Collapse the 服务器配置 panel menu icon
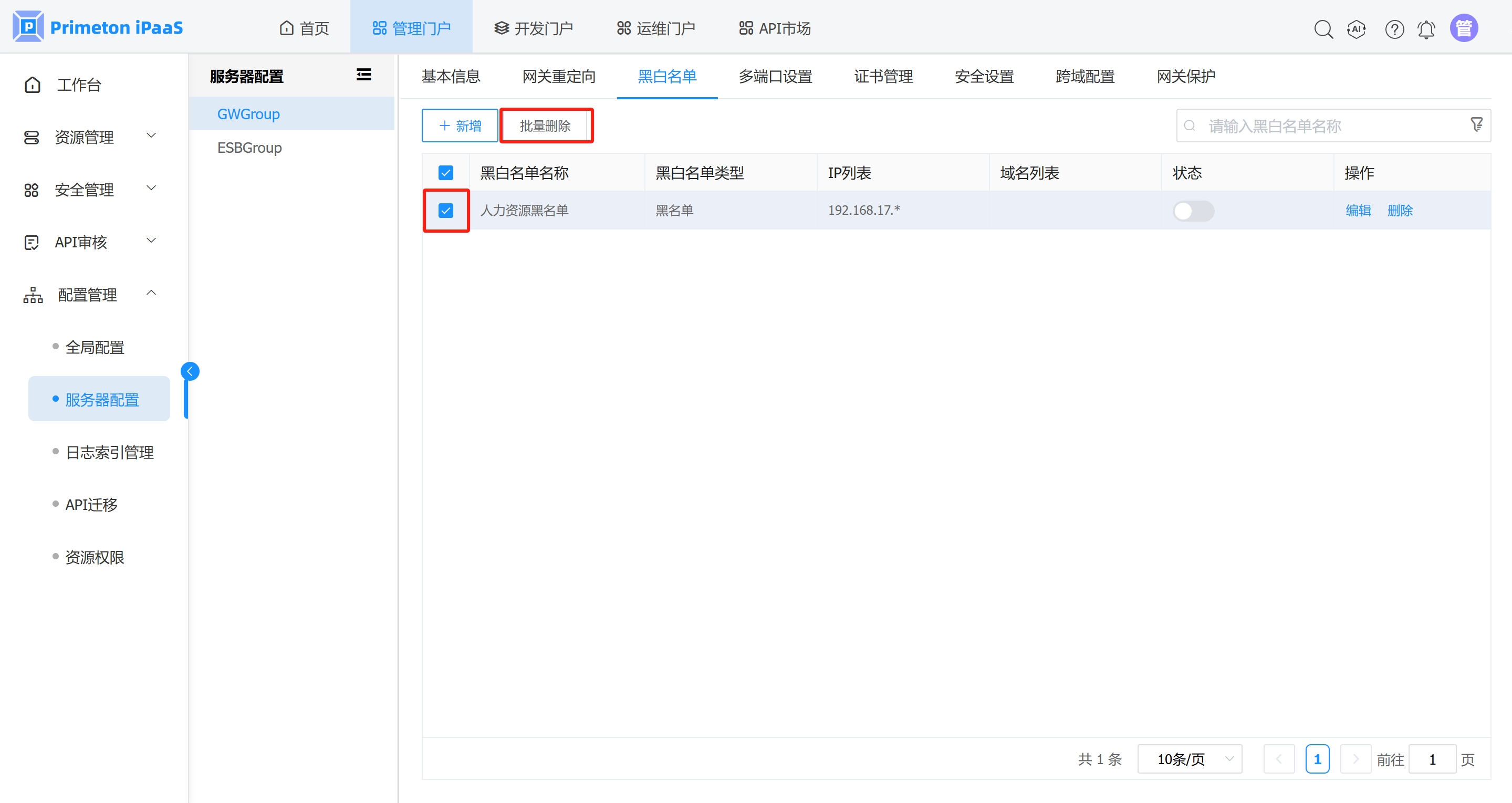 pyautogui.click(x=363, y=75)
